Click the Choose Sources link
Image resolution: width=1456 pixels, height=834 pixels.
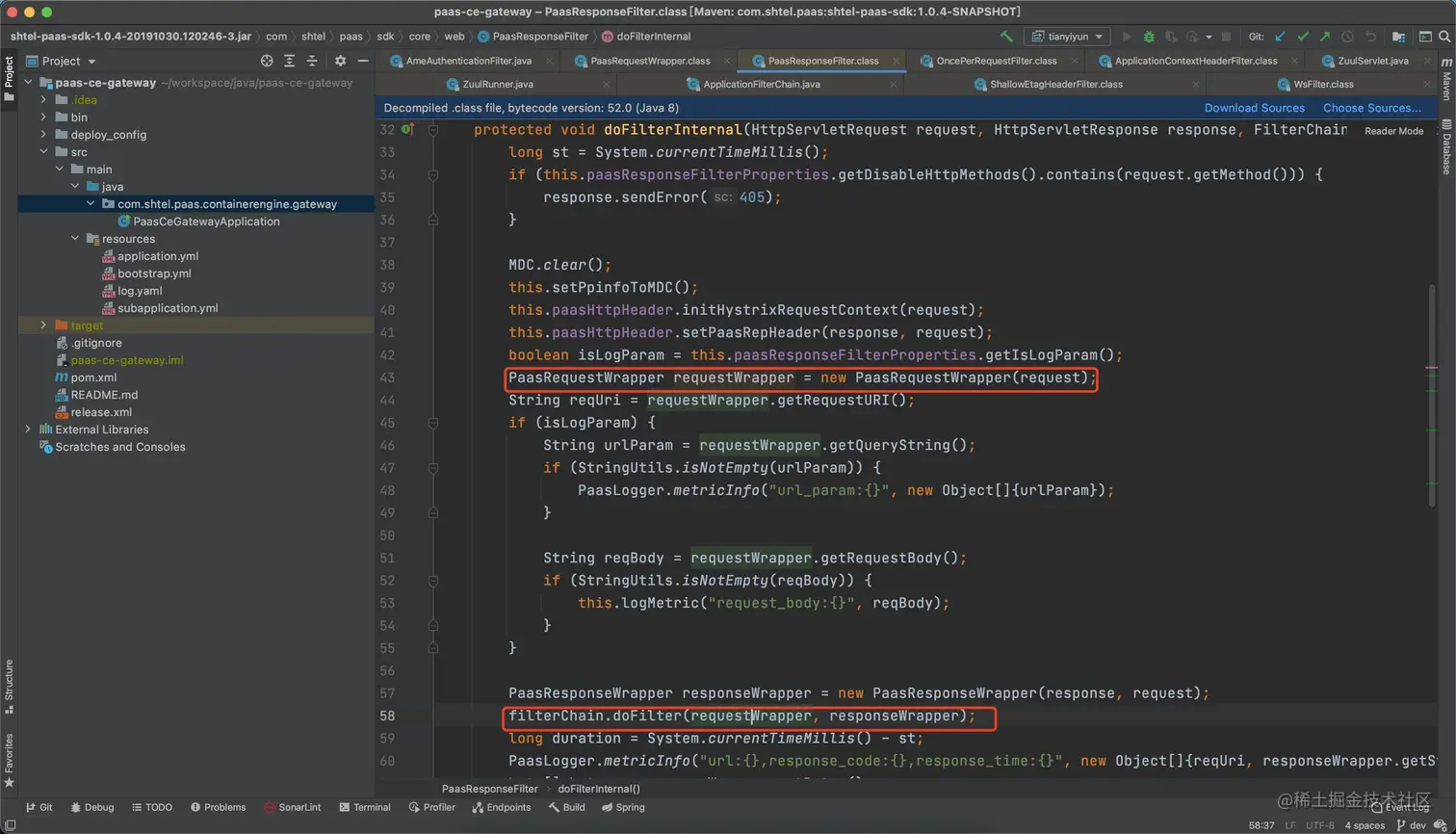1371,108
